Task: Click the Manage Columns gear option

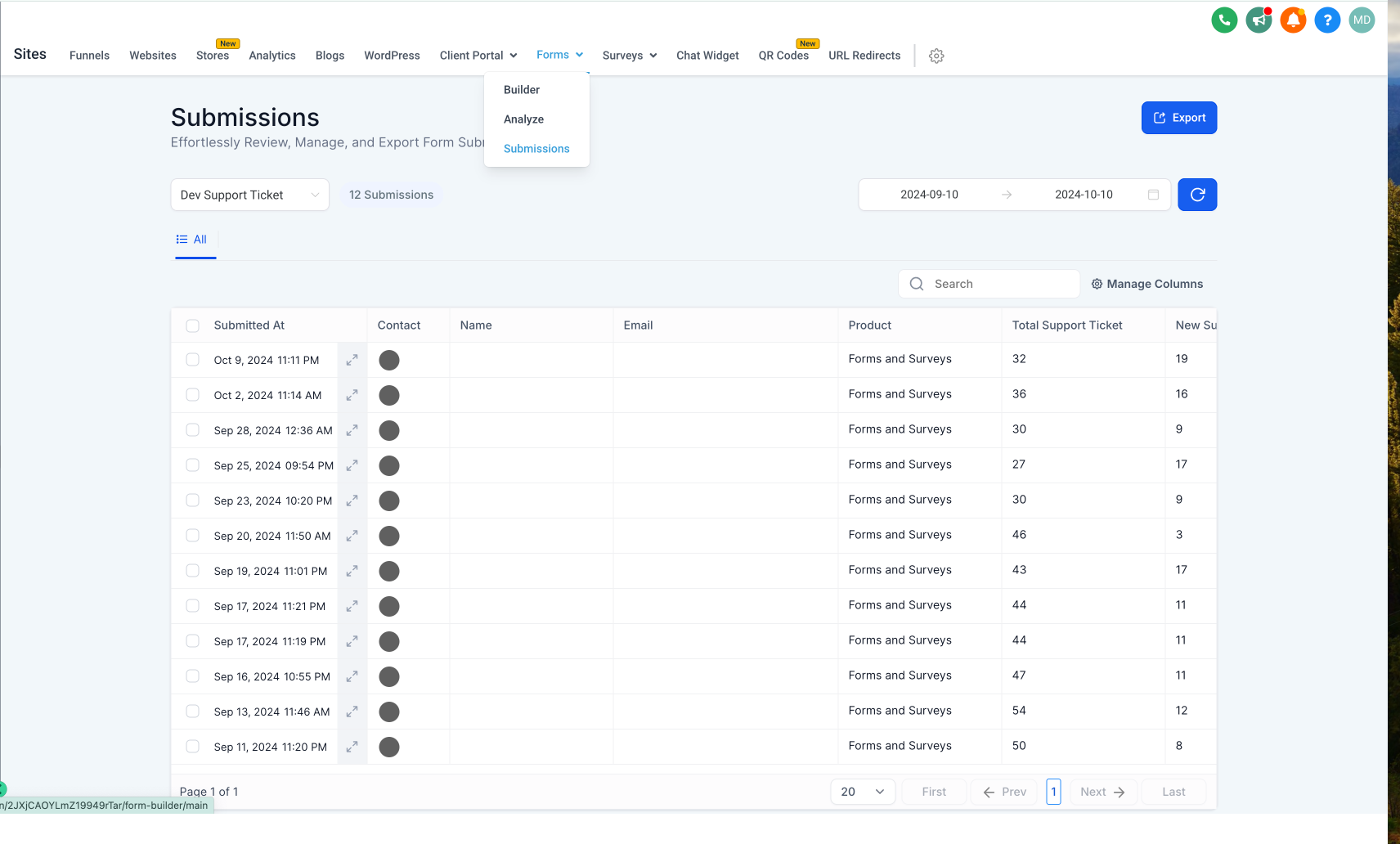Action: [1147, 284]
